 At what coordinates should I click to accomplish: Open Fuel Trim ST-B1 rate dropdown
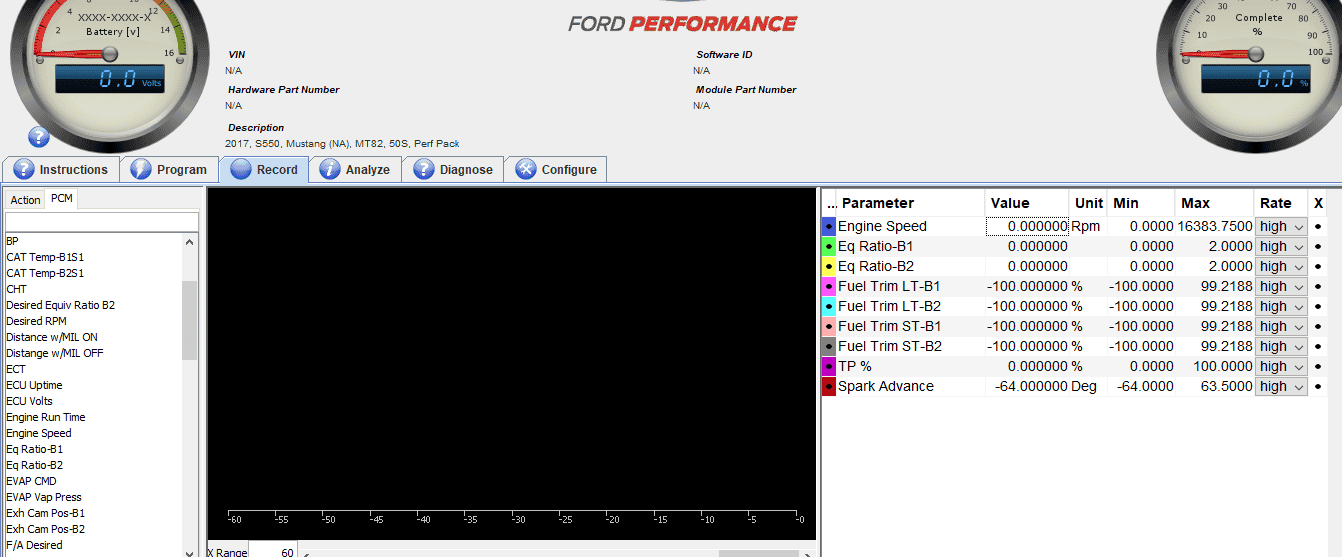(1281, 327)
